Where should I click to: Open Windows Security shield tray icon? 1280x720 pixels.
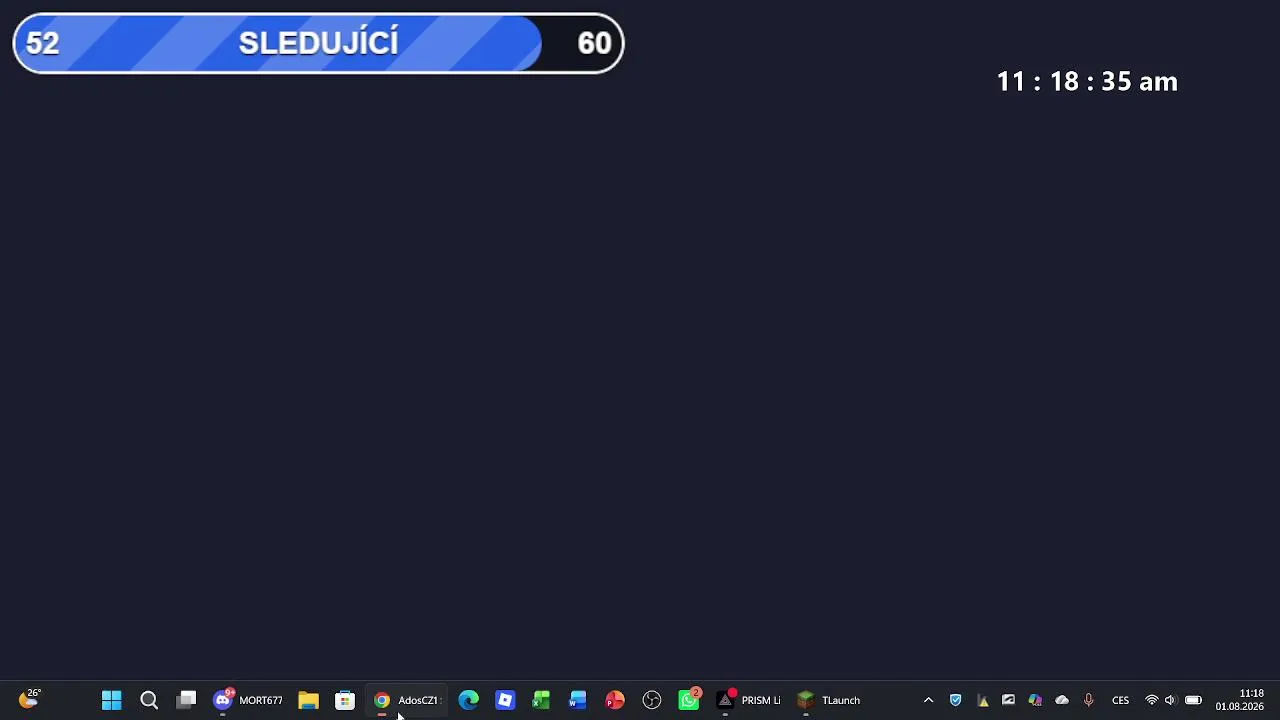[955, 700]
